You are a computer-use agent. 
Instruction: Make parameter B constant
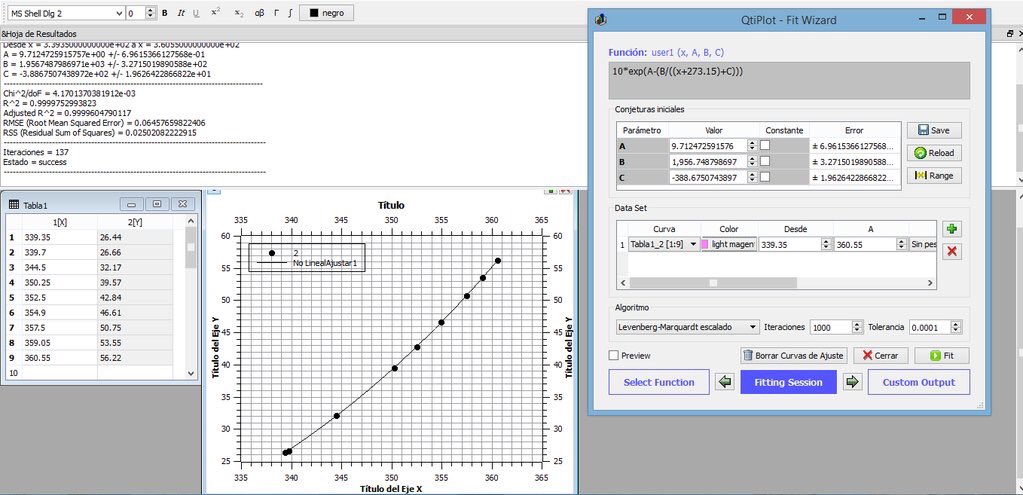pos(765,160)
